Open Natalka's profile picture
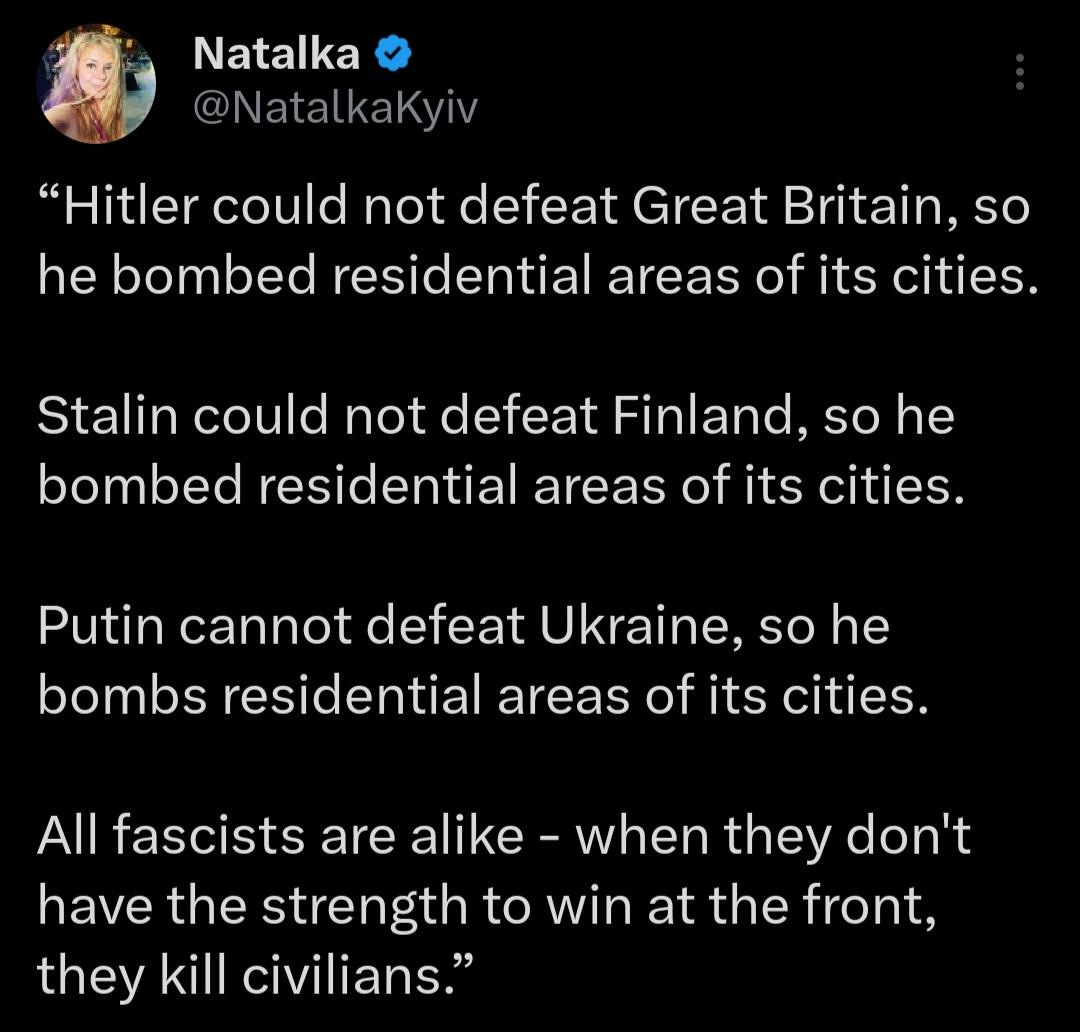 (x=96, y=85)
